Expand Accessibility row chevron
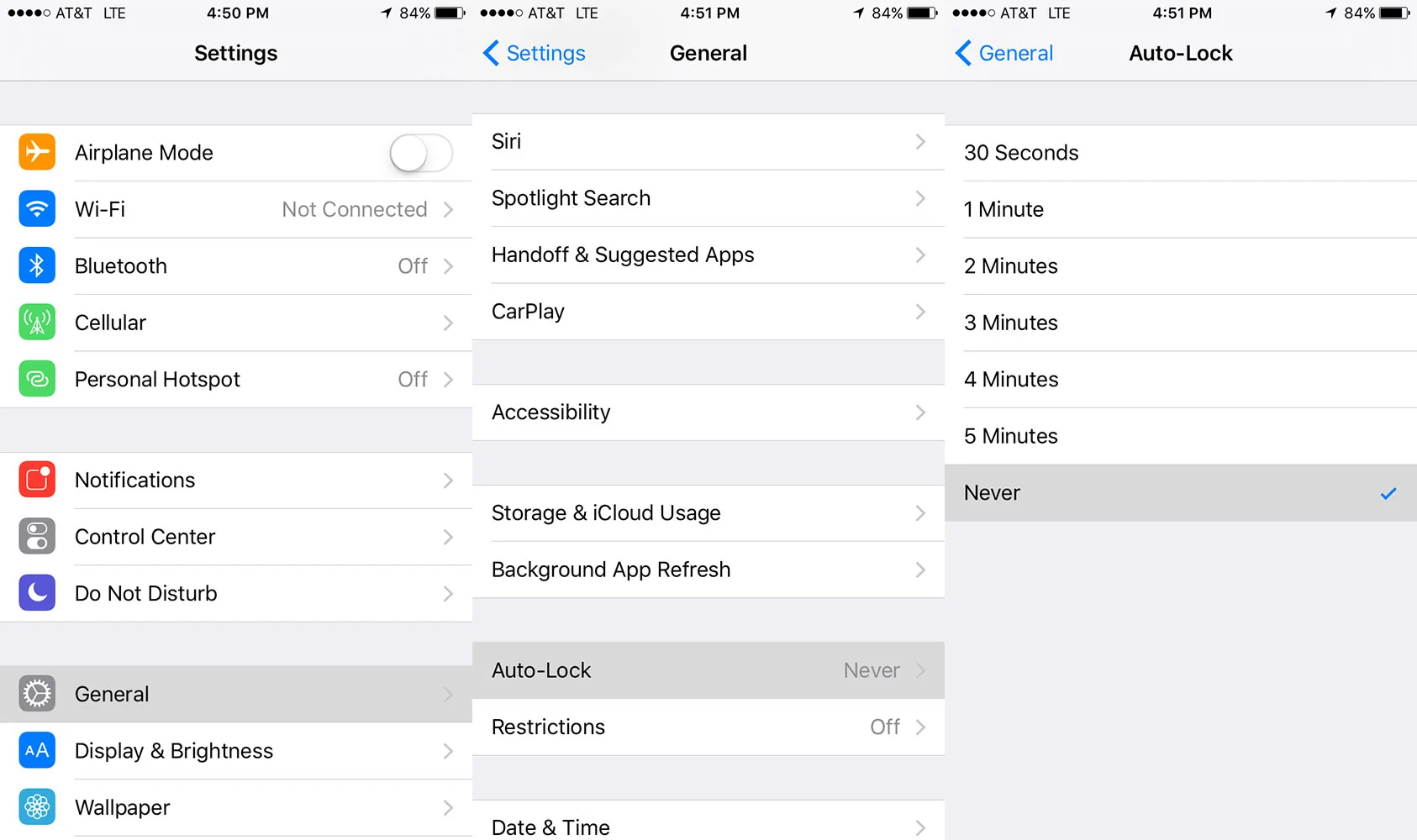 pyautogui.click(x=920, y=412)
